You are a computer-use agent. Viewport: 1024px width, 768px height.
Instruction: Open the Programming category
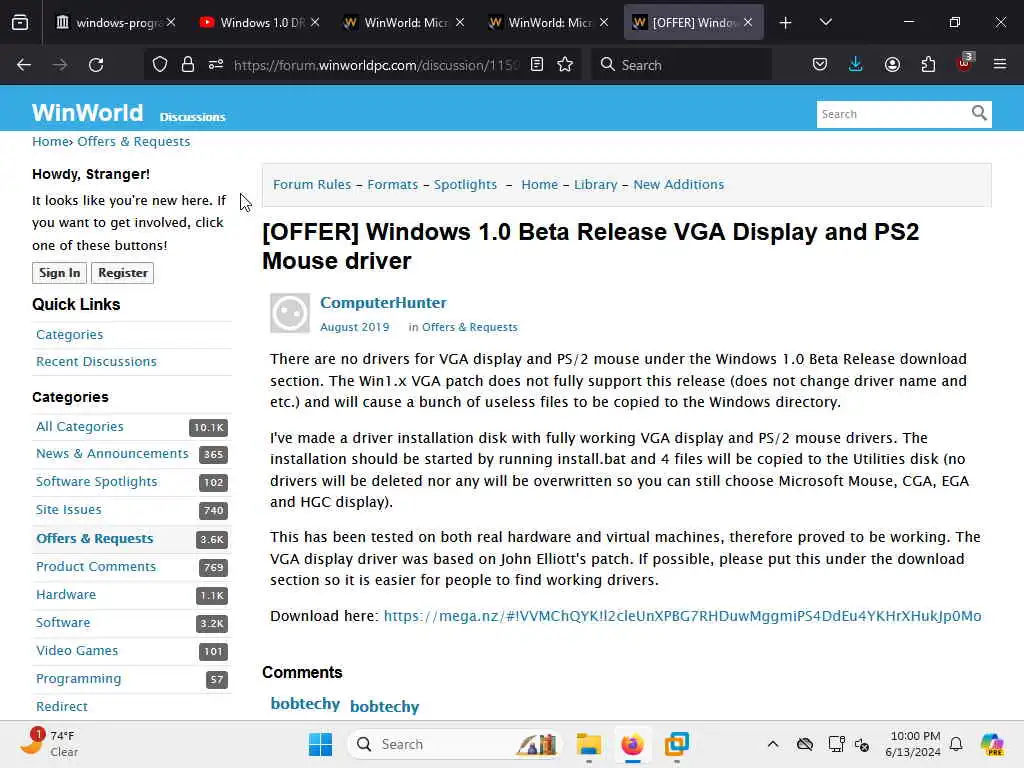[78, 679]
